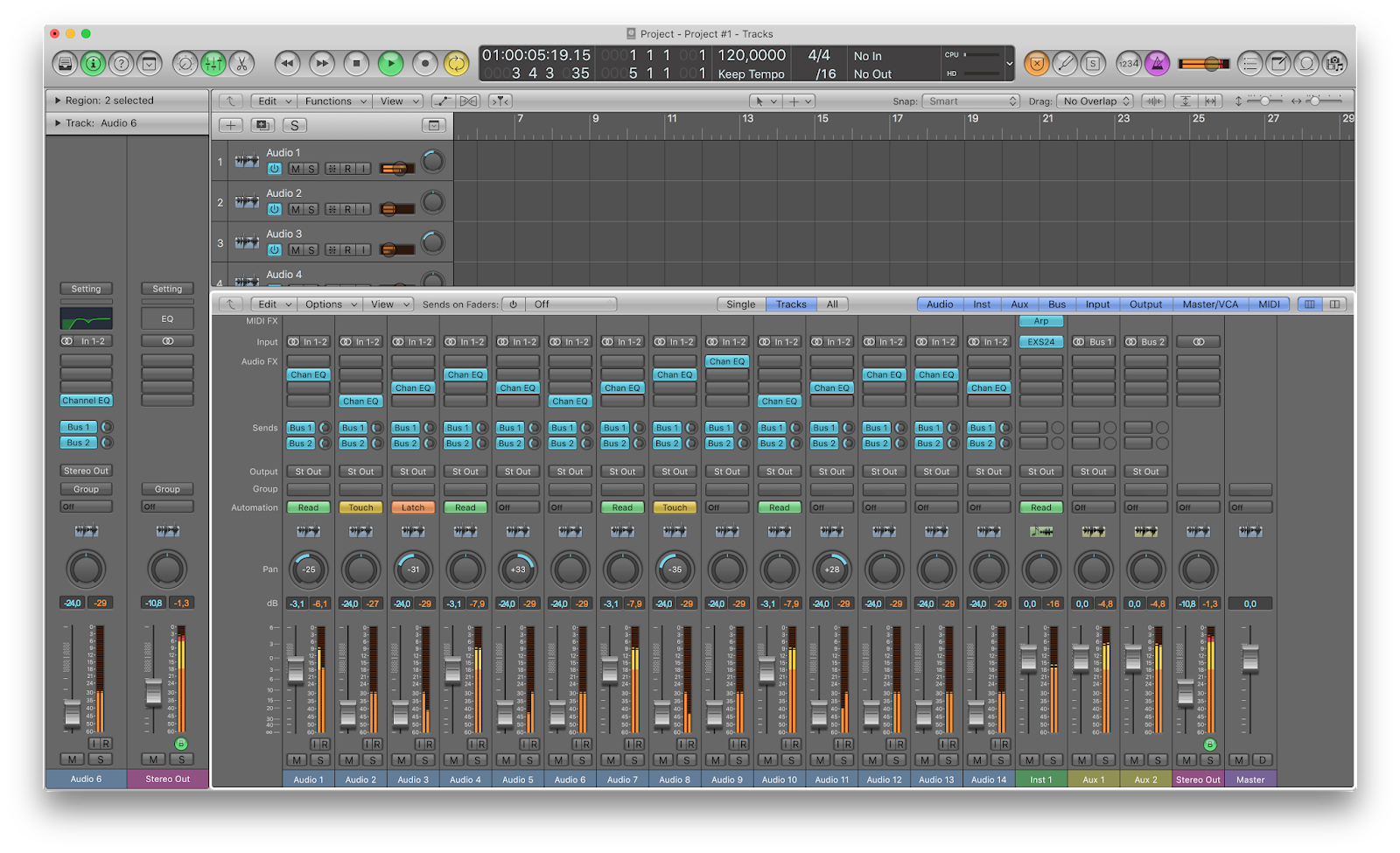Click the Latch automation button on Audio 3
Viewport: 1400px width, 853px height.
tap(413, 507)
